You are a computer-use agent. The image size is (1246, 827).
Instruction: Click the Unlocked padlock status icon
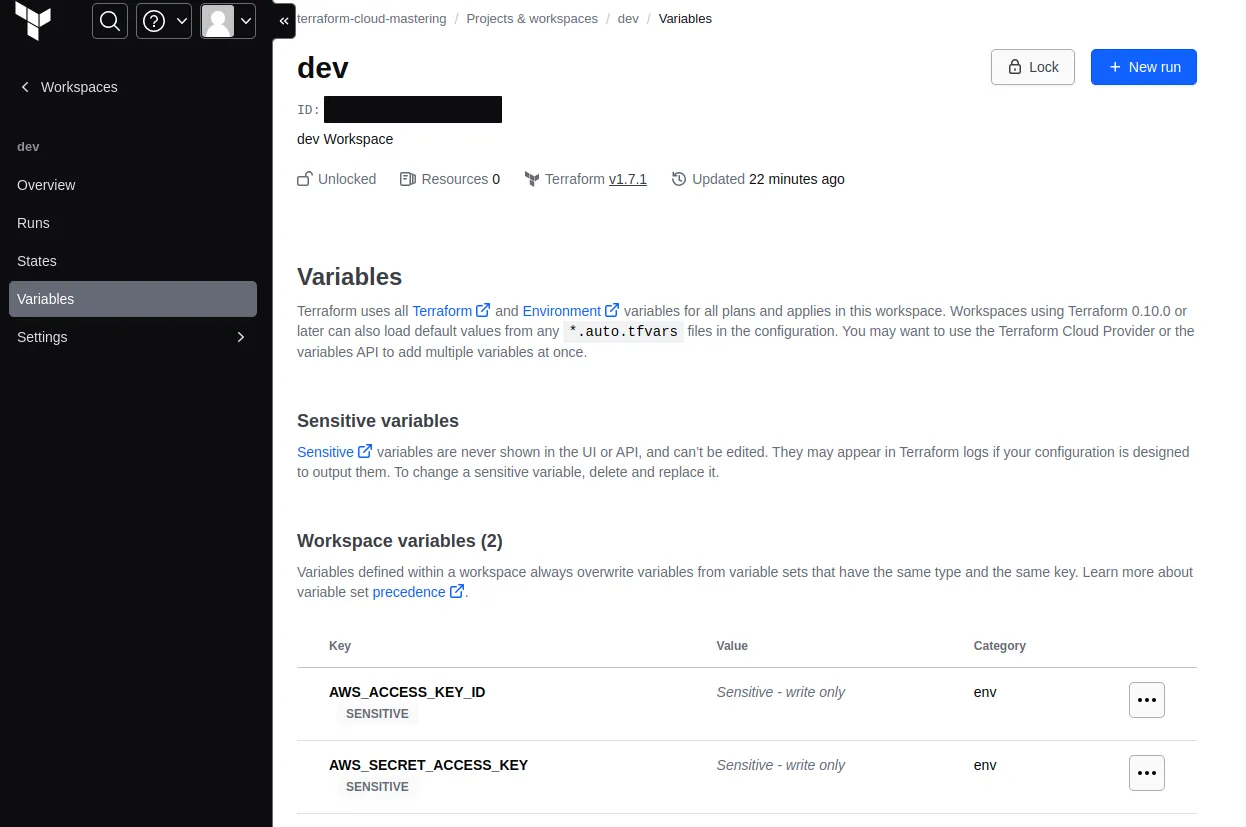(x=303, y=178)
